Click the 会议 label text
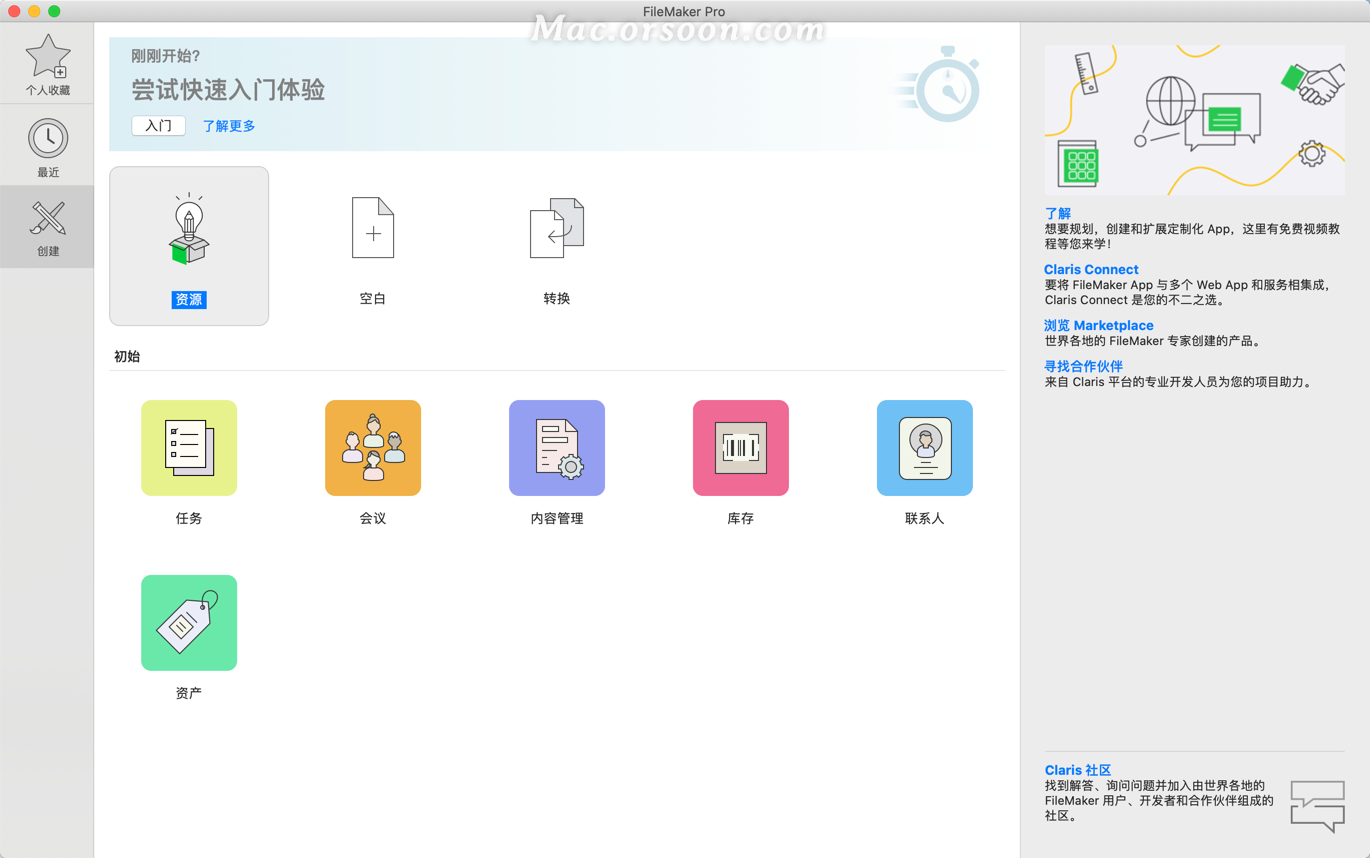The image size is (1370, 858). pyautogui.click(x=373, y=518)
